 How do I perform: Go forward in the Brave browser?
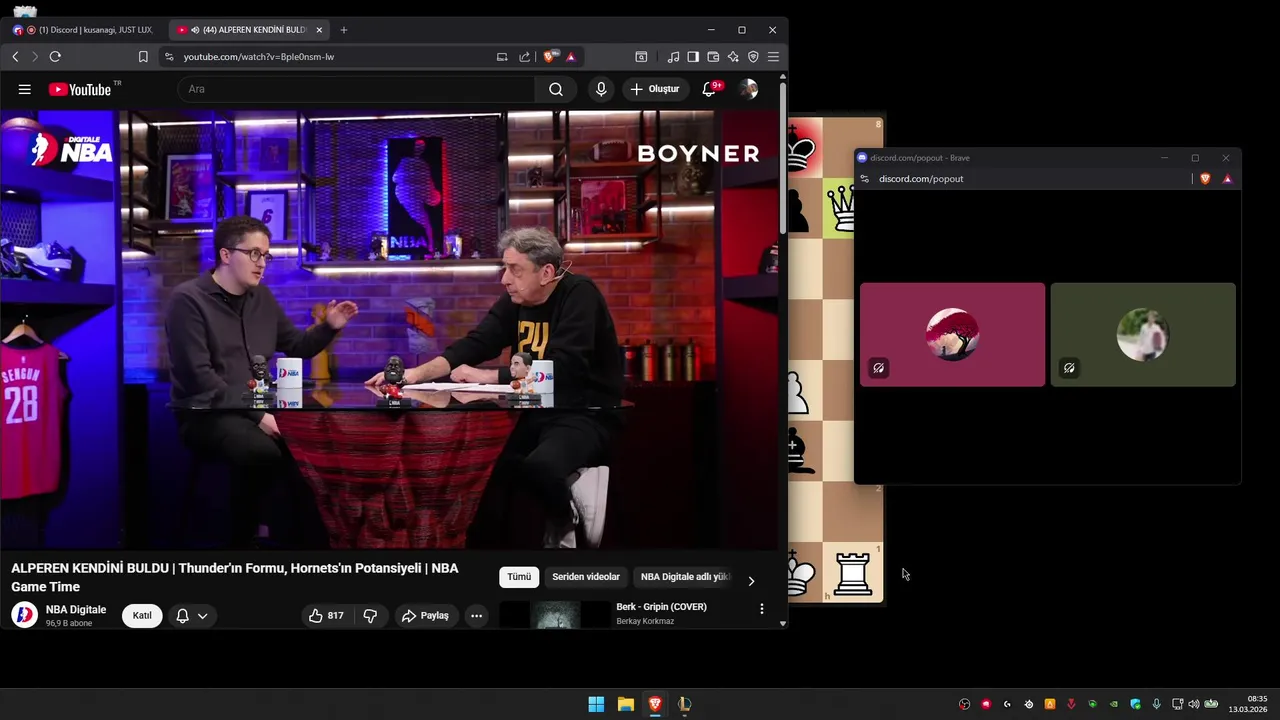[x=35, y=57]
